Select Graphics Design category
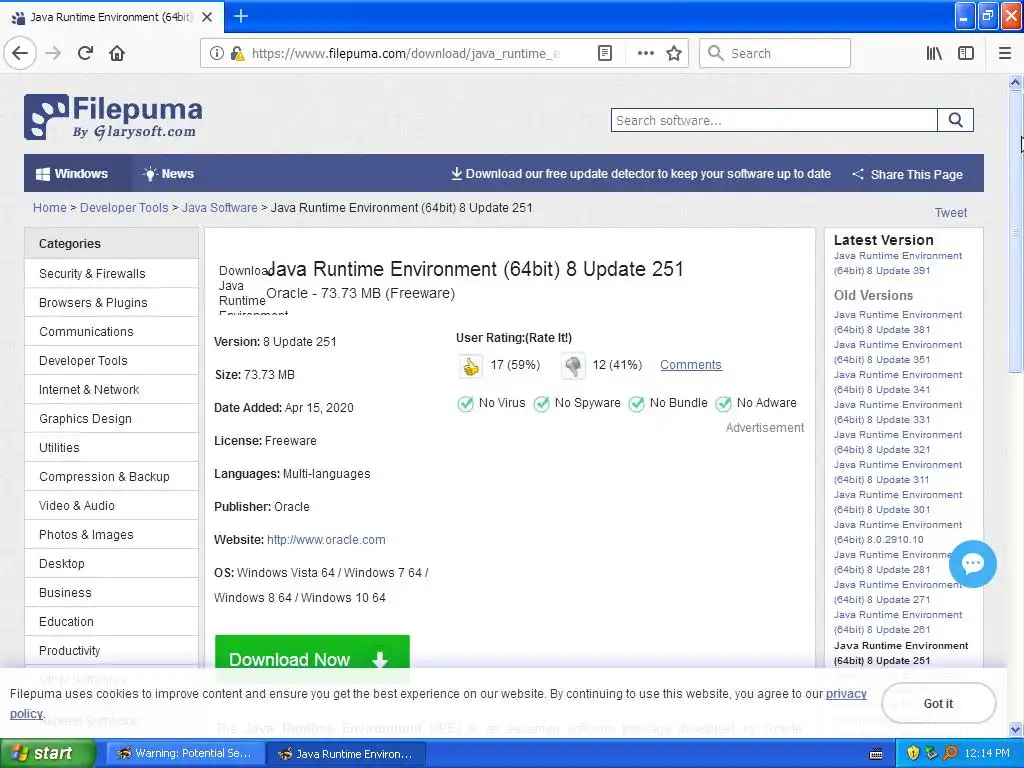 coord(111,419)
